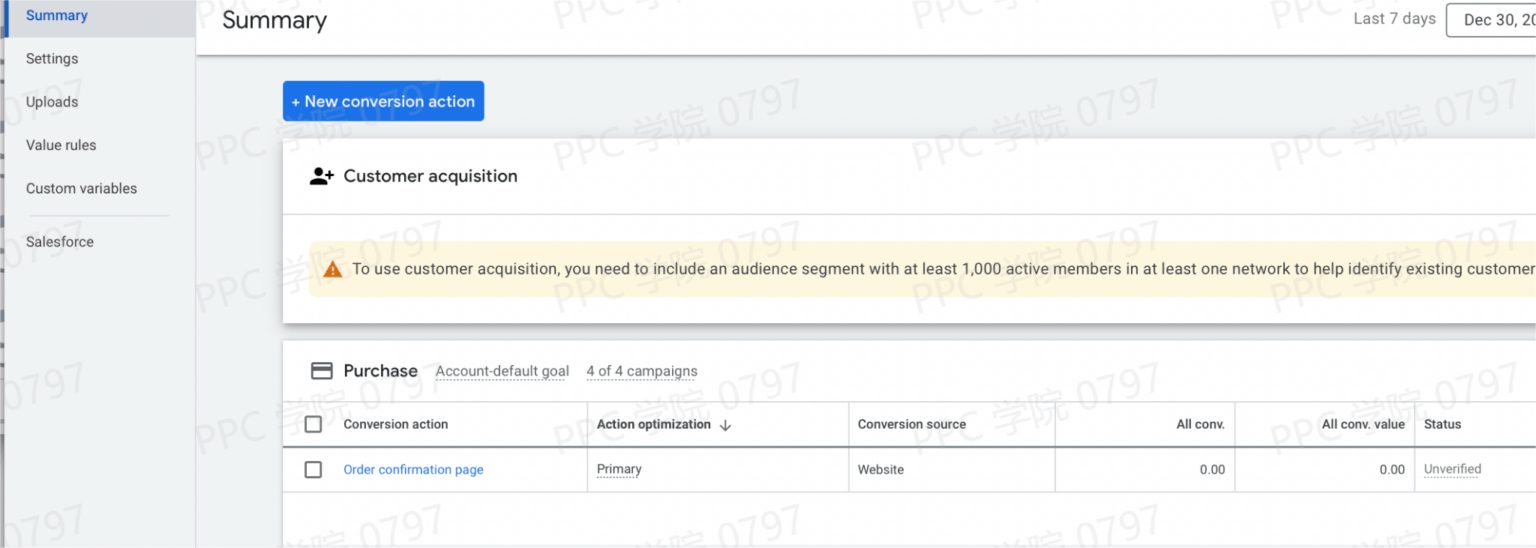This screenshot has height=548, width=1536.
Task: Open the Order confirmation page link
Action: (413, 470)
